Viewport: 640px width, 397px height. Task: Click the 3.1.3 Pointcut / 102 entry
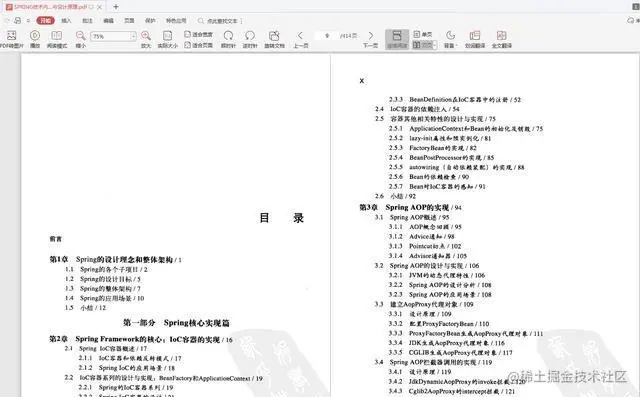425,246
